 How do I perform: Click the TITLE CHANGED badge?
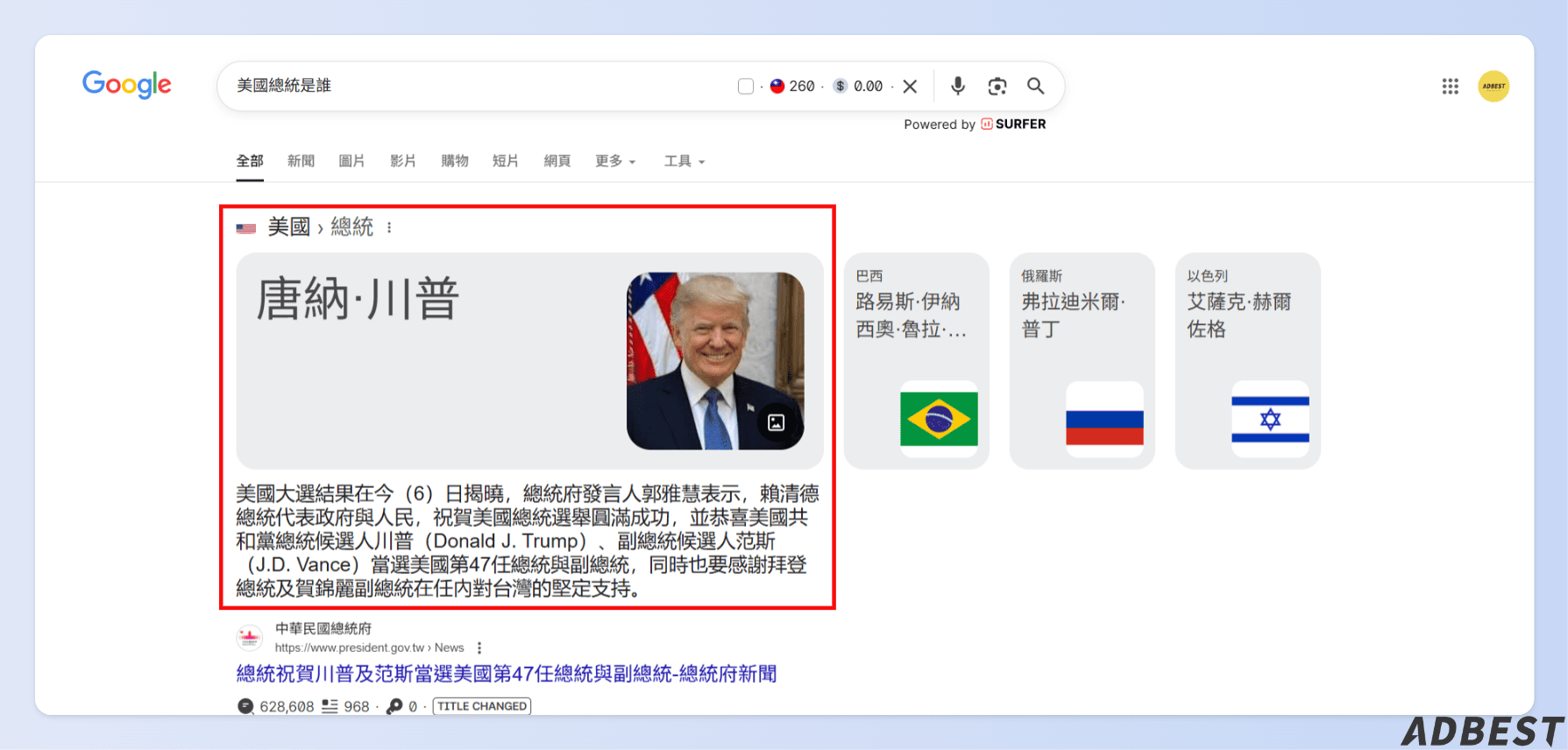click(482, 706)
